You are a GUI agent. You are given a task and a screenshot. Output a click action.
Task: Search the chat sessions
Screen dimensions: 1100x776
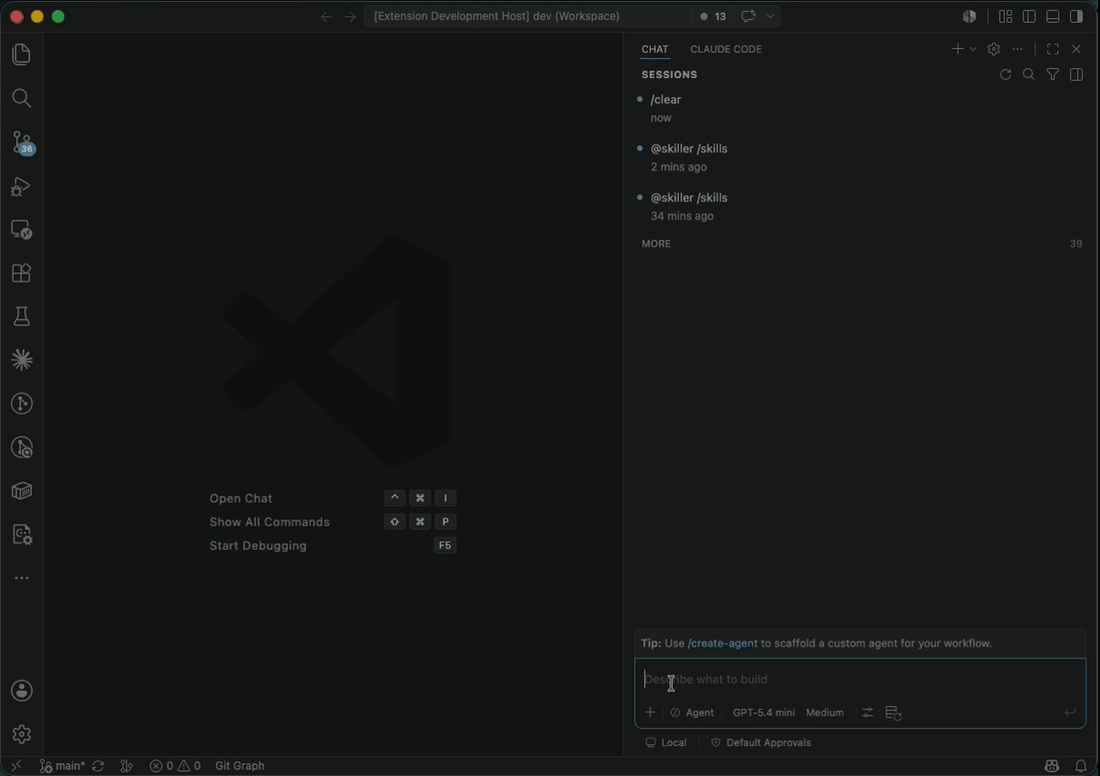(x=1028, y=74)
